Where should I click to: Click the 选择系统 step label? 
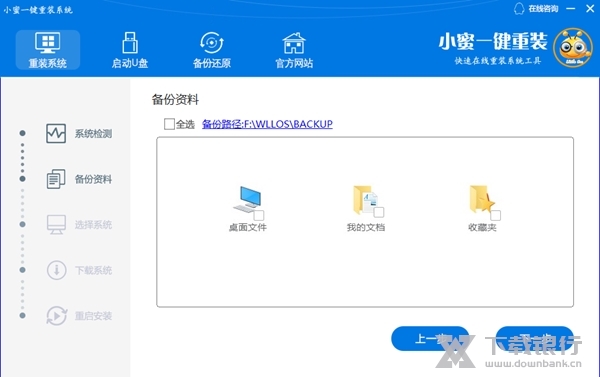point(93,225)
